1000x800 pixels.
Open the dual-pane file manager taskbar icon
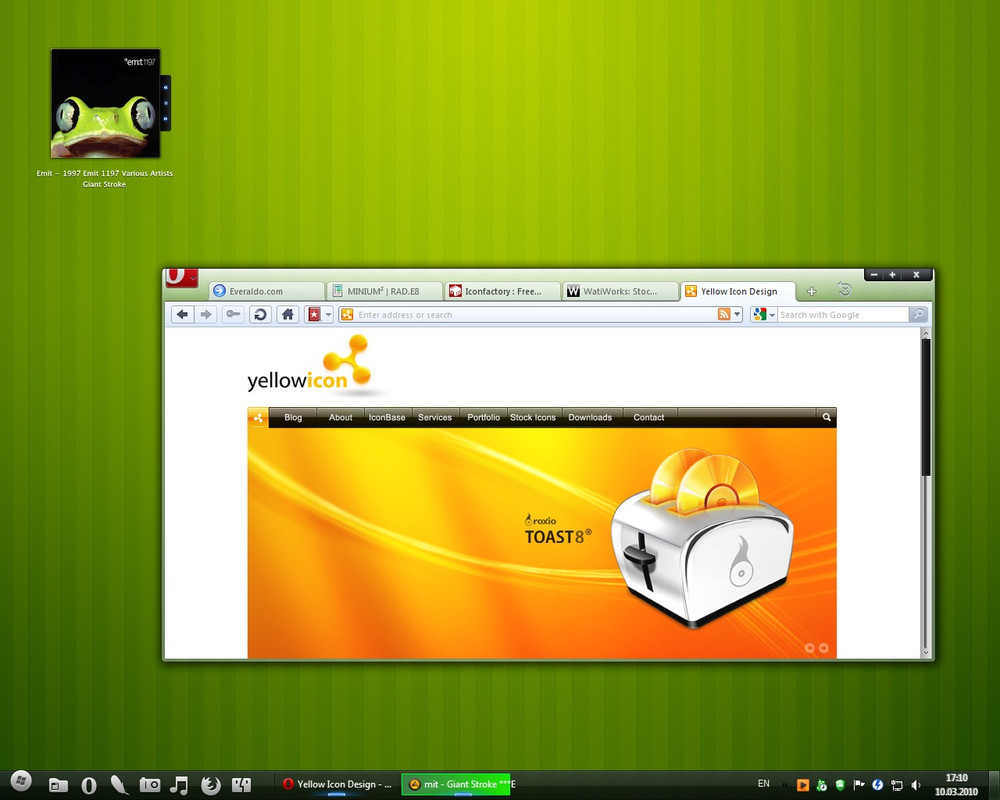coord(241,785)
